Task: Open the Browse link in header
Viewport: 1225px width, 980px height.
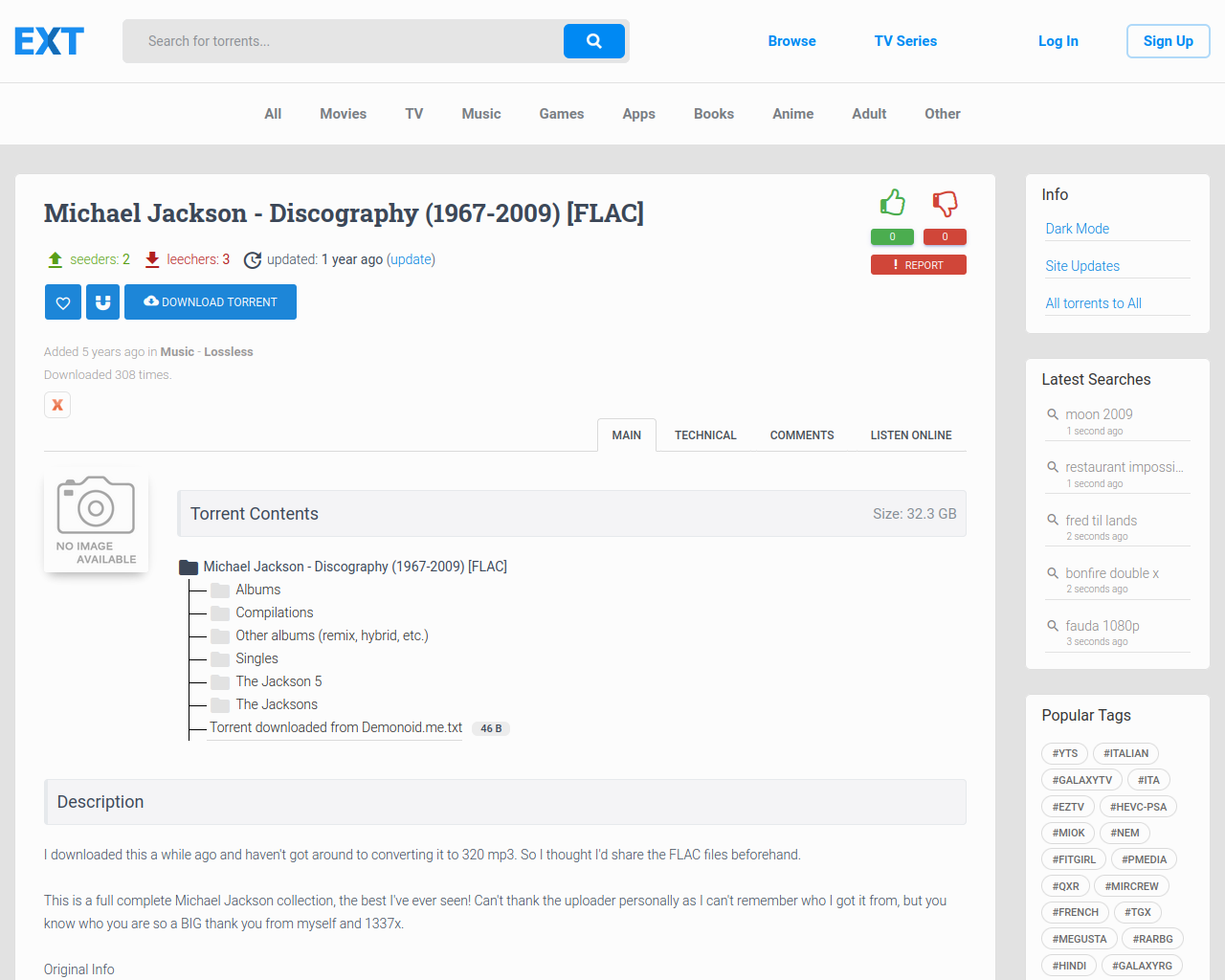Action: coord(791,41)
